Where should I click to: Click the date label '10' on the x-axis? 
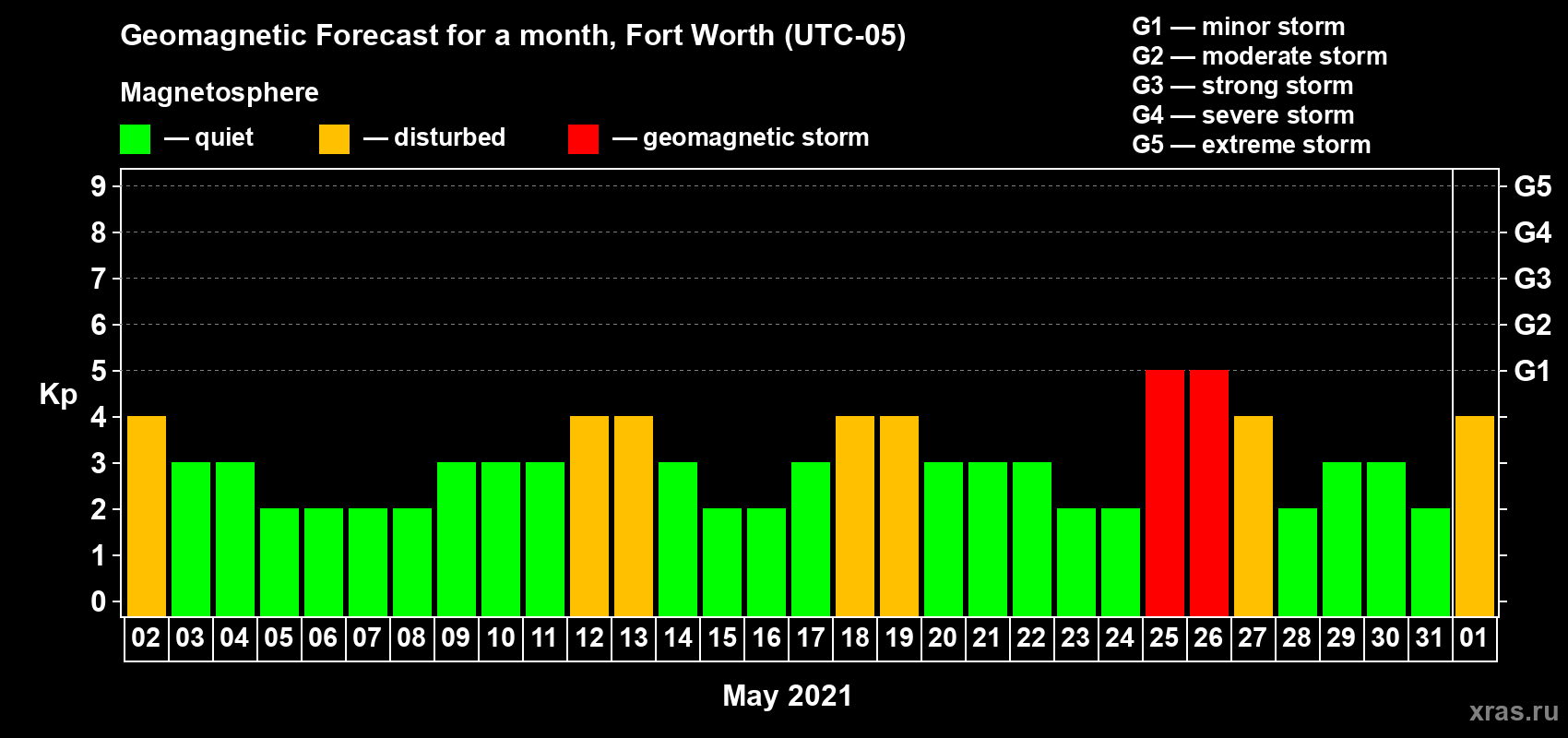pyautogui.click(x=500, y=637)
